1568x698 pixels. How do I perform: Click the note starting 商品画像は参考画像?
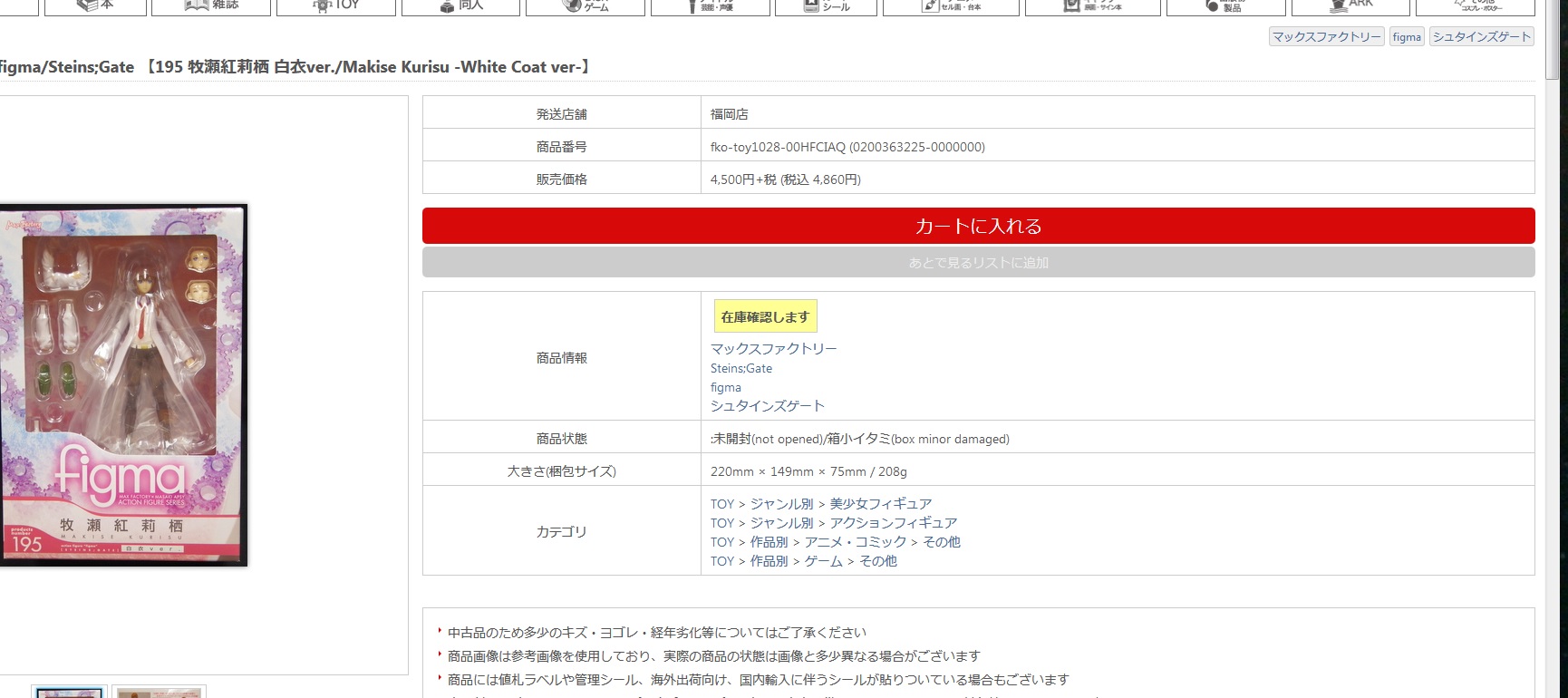coord(714,656)
